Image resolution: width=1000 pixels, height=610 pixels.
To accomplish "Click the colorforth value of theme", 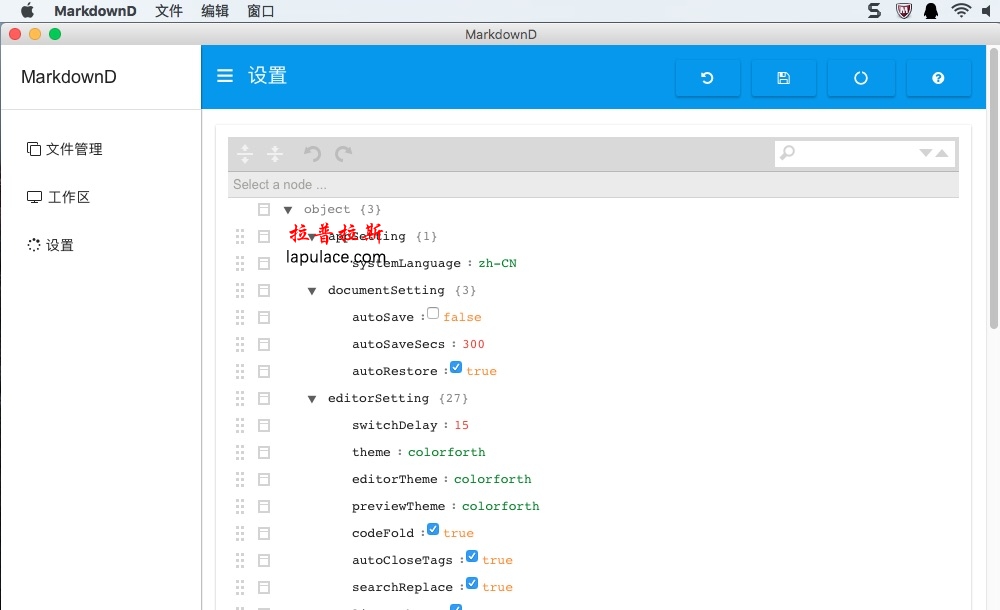I will pyautogui.click(x=446, y=452).
